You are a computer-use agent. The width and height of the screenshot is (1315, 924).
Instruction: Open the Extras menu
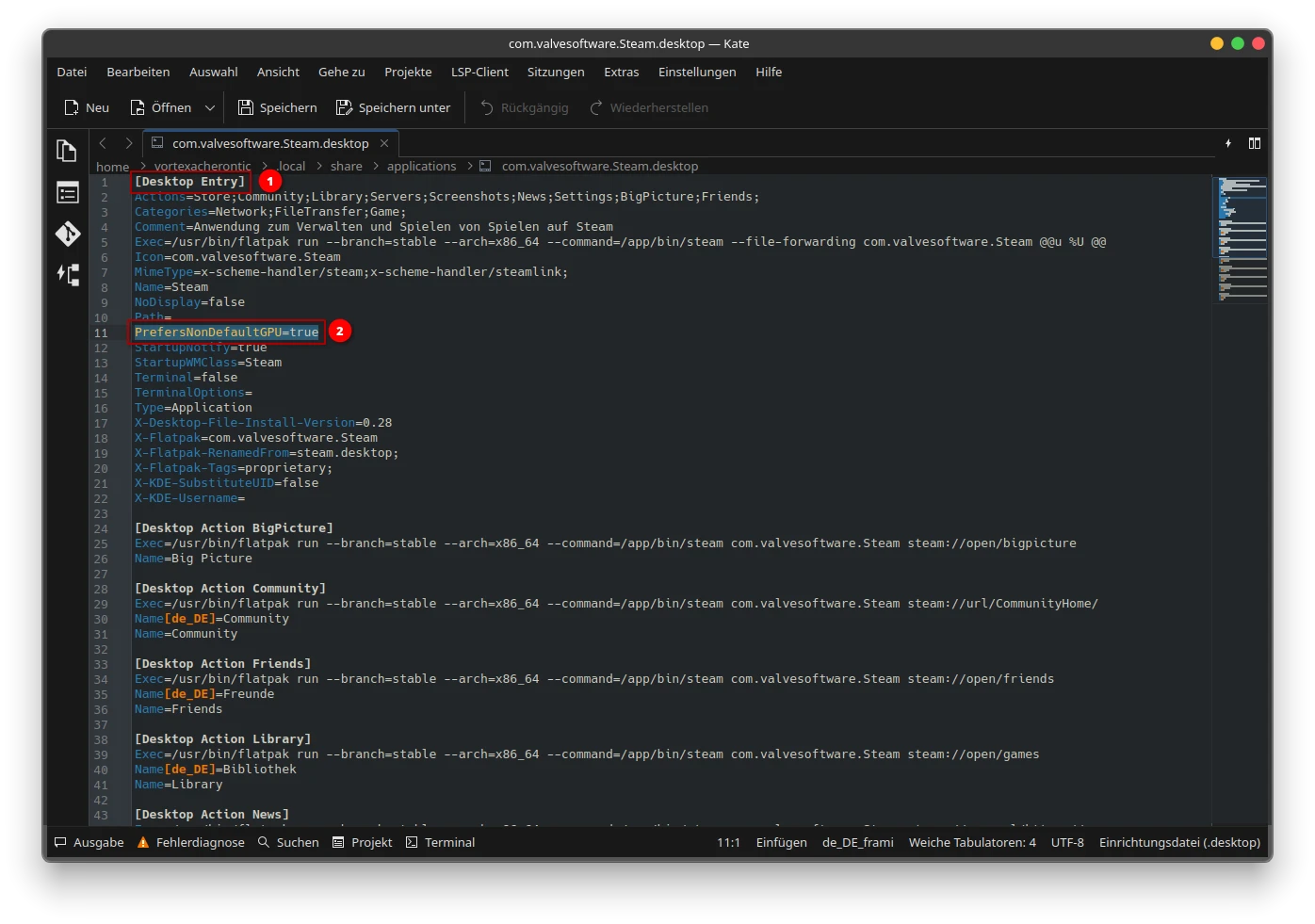(x=622, y=72)
